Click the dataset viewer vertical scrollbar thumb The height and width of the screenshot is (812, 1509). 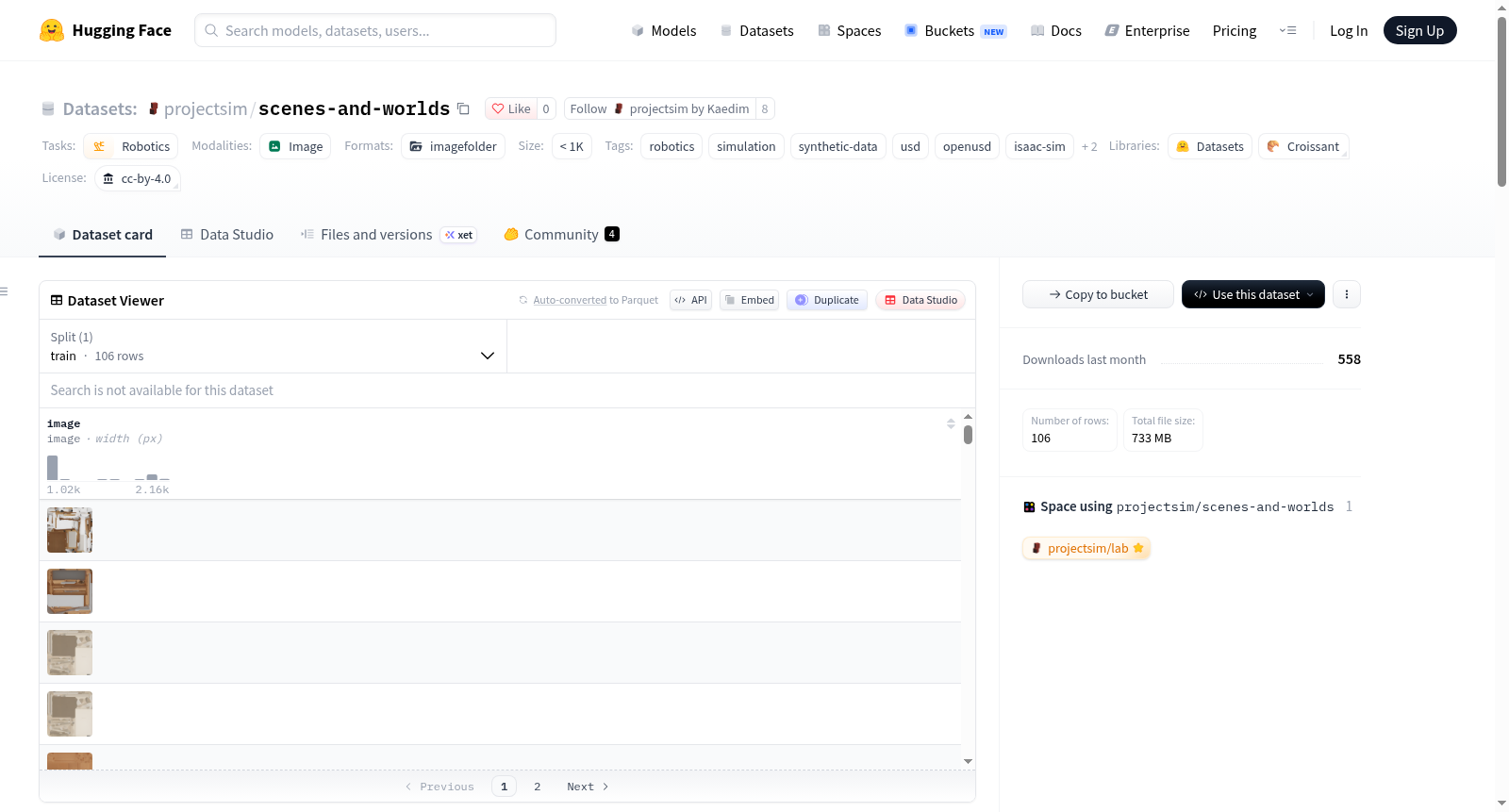(968, 435)
